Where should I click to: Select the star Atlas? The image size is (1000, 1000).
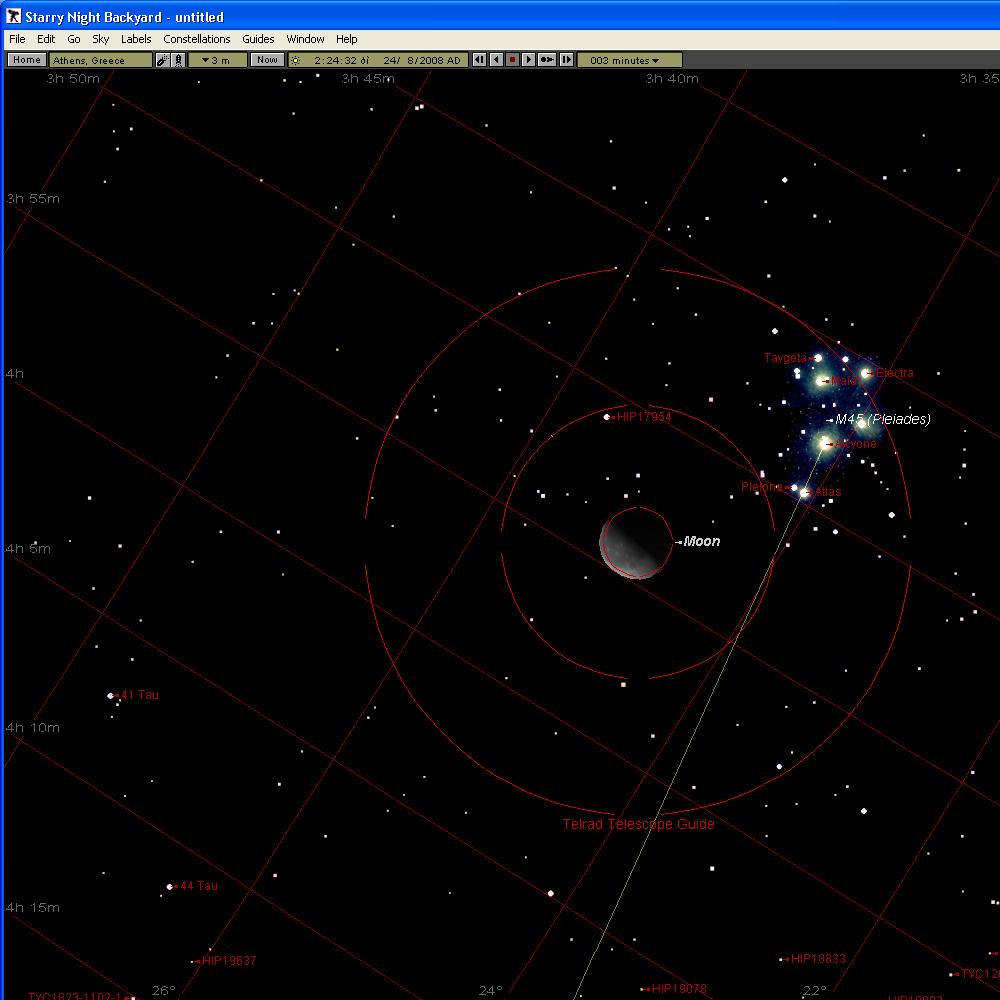[x=804, y=492]
